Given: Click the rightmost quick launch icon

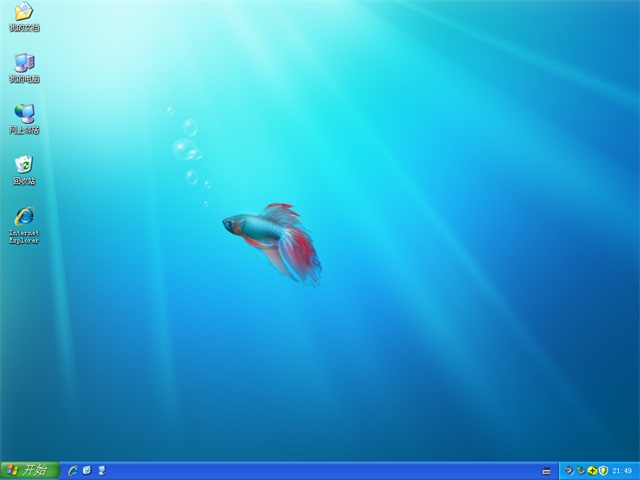Looking at the screenshot, I should (101, 470).
